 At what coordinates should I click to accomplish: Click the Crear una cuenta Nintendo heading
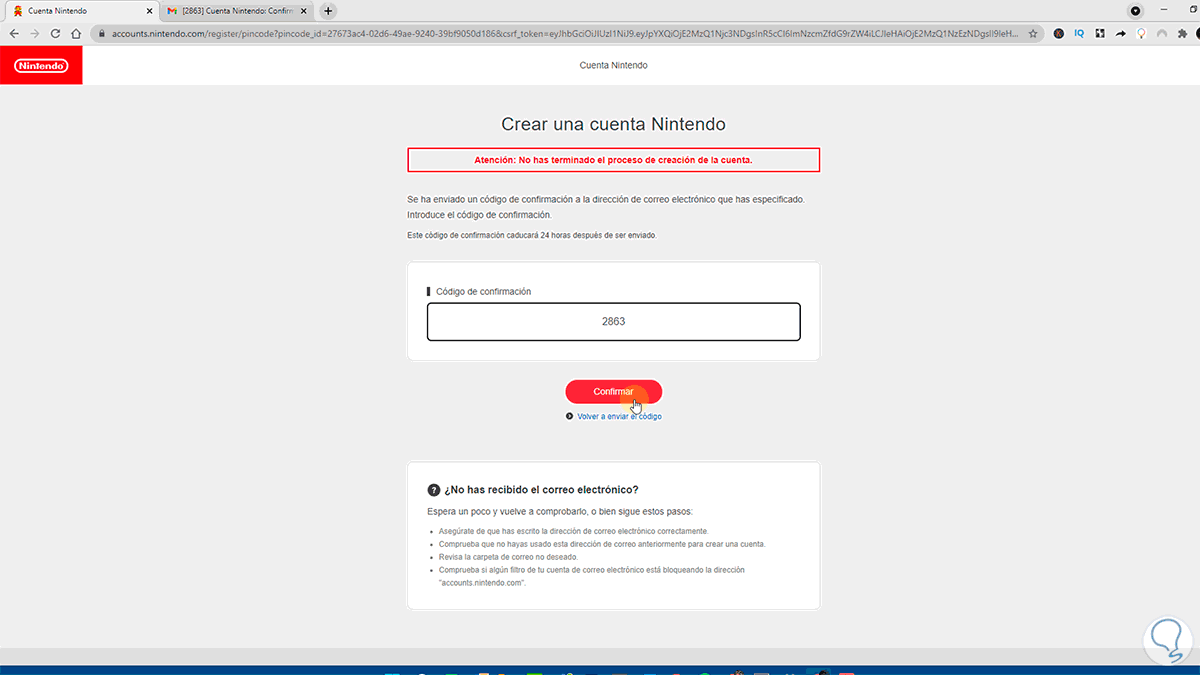(613, 124)
